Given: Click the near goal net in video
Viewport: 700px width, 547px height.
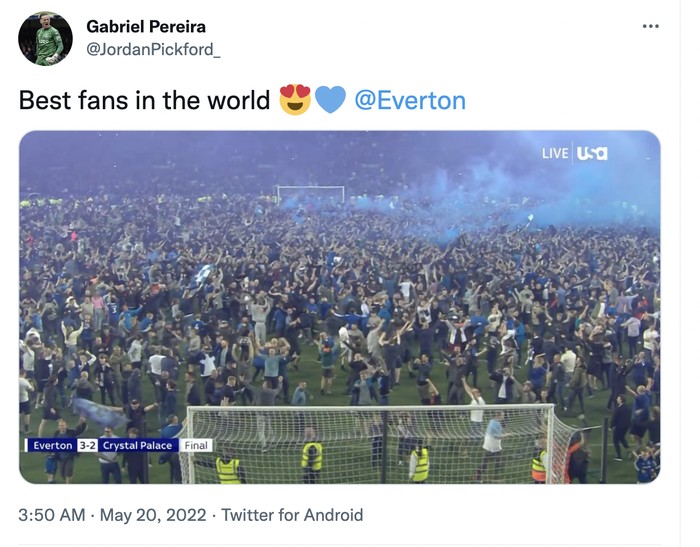Looking at the screenshot, I should tap(370, 443).
